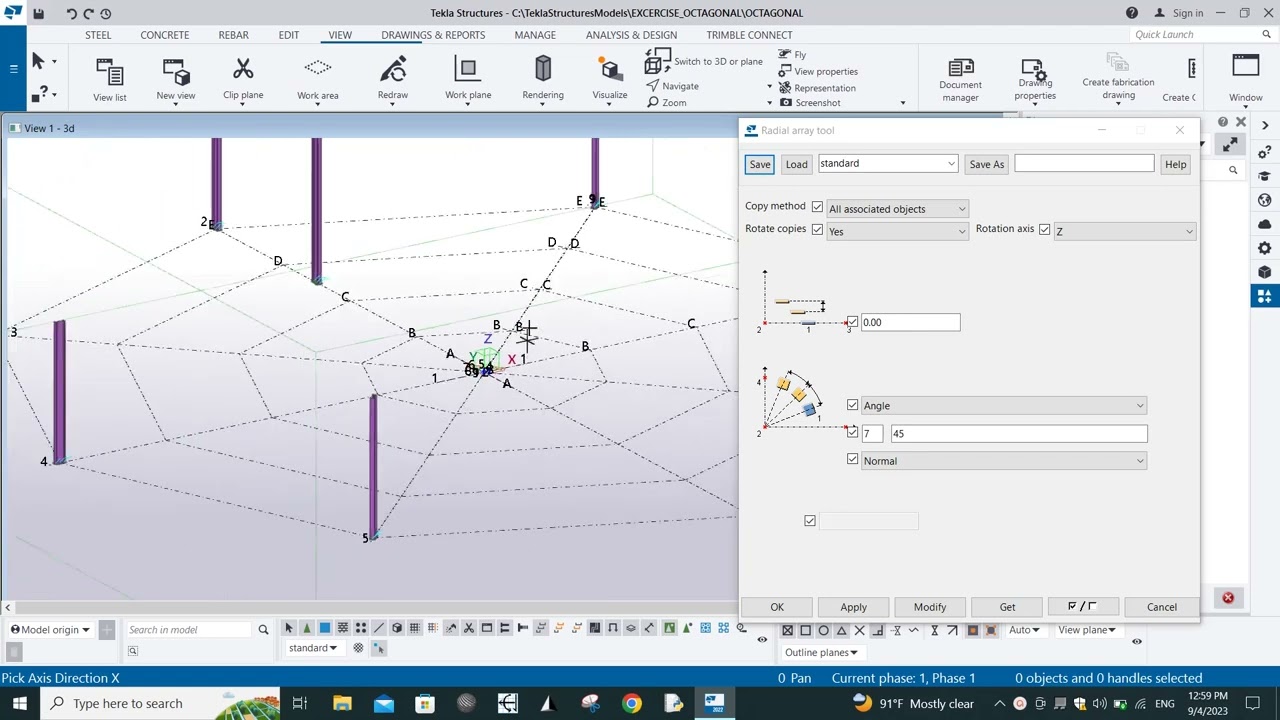Click the history clock icon in title bar
The height and width of the screenshot is (720, 1280).
coord(106,13)
